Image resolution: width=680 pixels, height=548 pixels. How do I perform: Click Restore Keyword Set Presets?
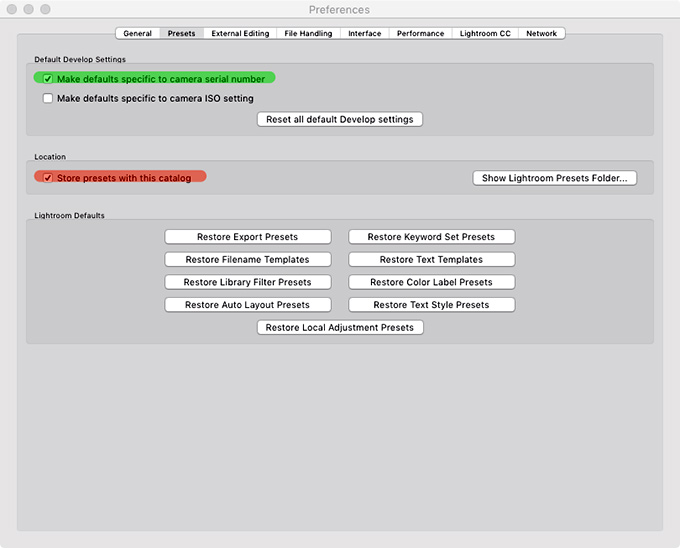[x=432, y=237]
